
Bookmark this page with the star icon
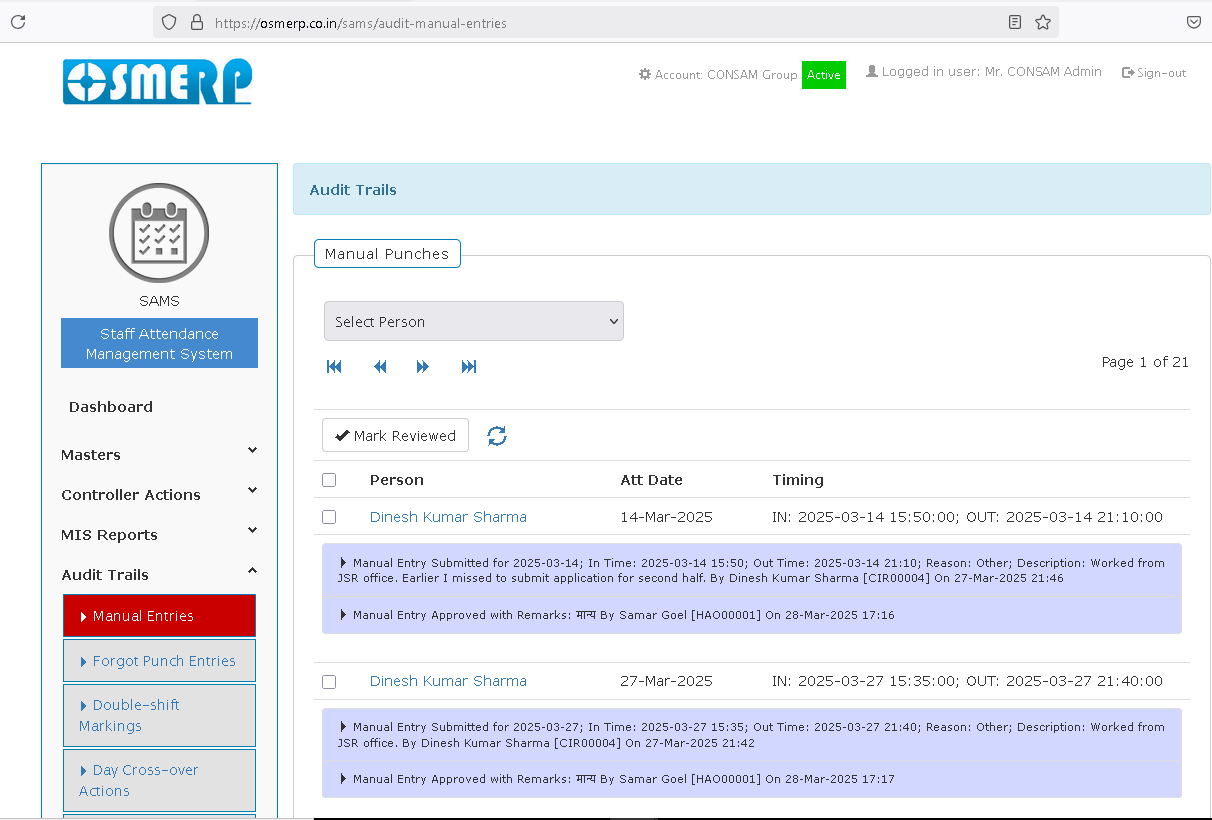click(x=1043, y=22)
